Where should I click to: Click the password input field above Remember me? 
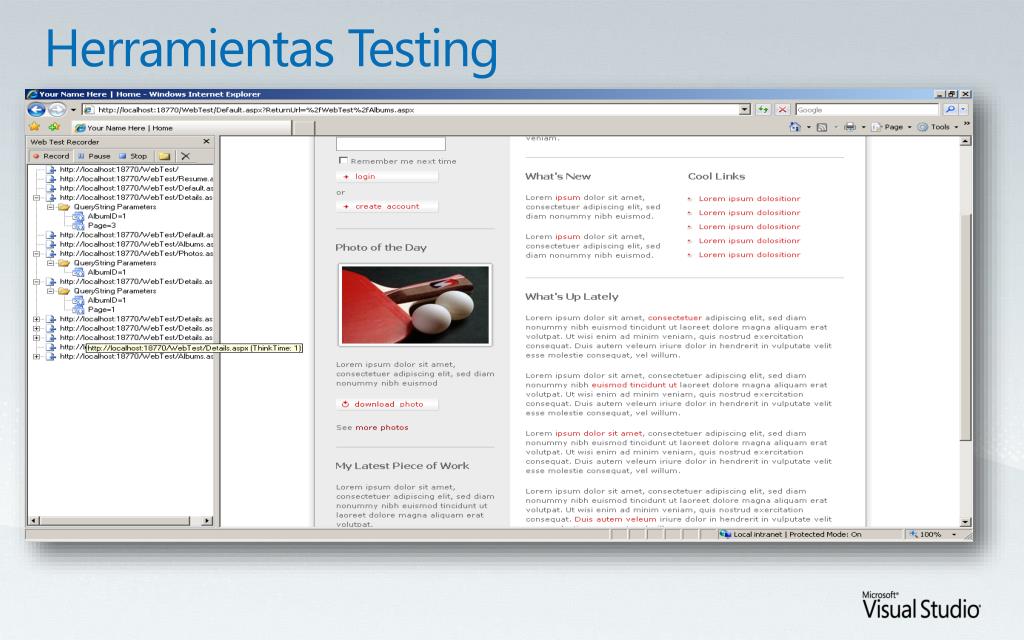[x=391, y=144]
